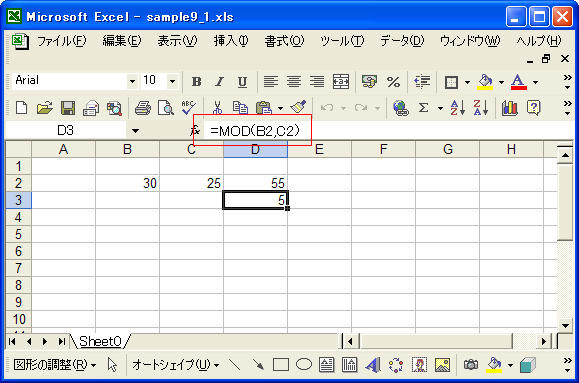This screenshot has width=579, height=383.
Task: Run Spelling check
Action: click(x=189, y=108)
